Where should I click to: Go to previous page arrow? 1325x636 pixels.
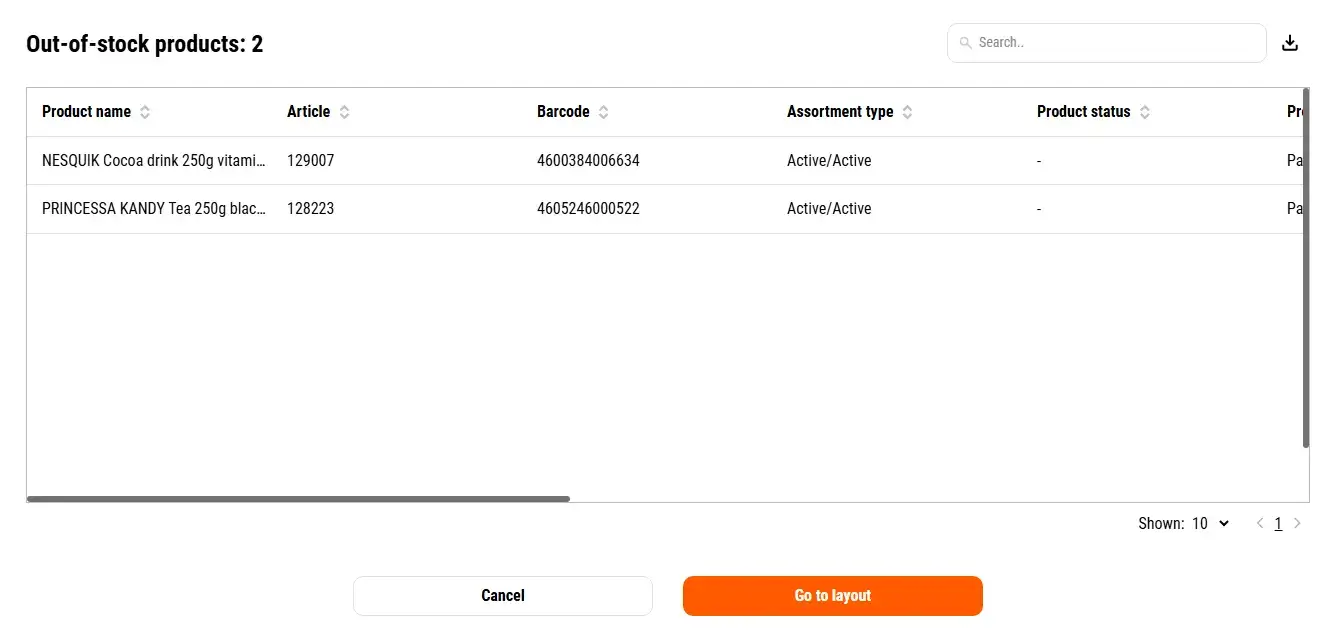(1260, 523)
